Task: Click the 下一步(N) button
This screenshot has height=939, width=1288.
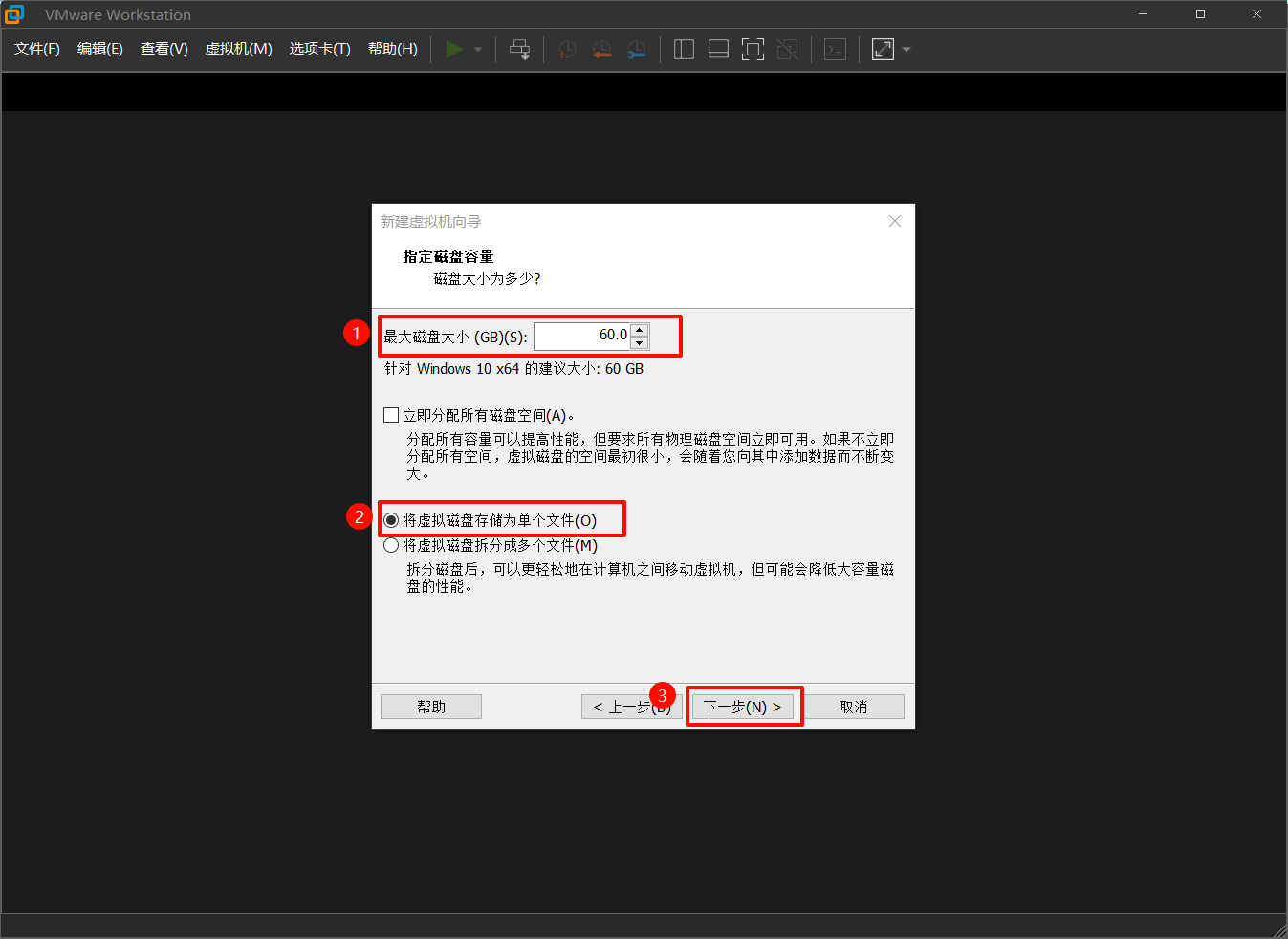Action: pyautogui.click(x=744, y=706)
